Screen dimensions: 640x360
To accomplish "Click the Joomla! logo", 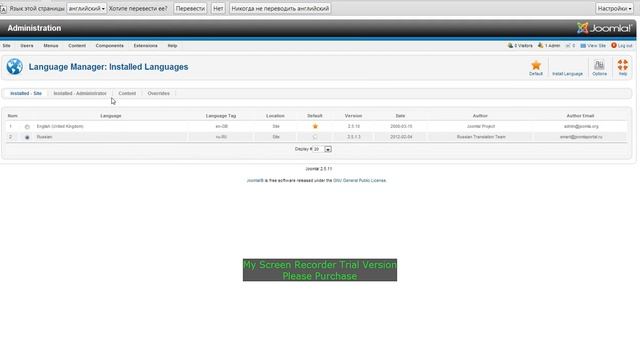I will (x=604, y=28).
